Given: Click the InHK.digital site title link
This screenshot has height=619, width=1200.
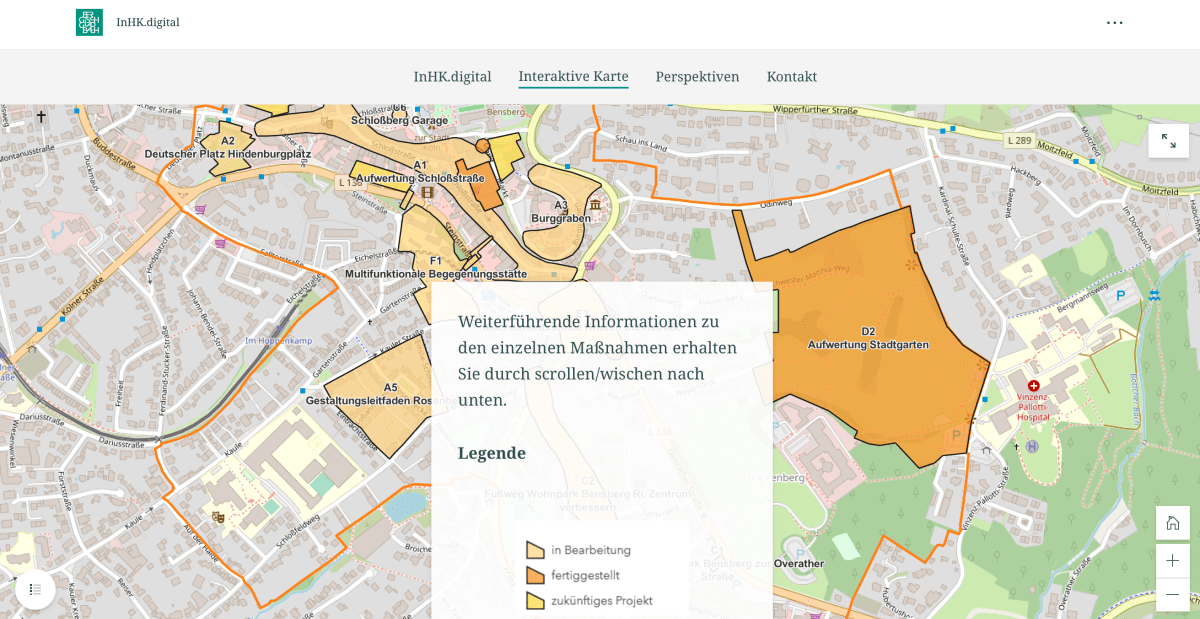Looking at the screenshot, I should pos(148,22).
